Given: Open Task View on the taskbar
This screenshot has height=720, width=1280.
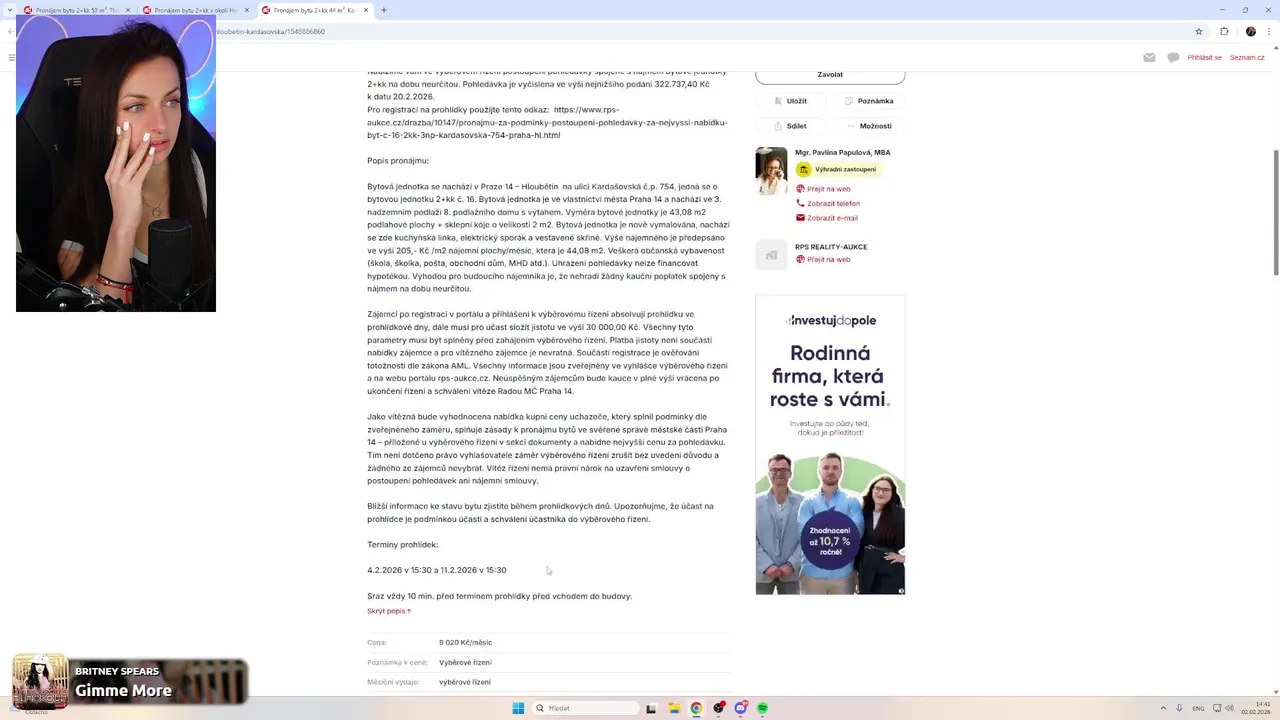Looking at the screenshot, I should 653,708.
